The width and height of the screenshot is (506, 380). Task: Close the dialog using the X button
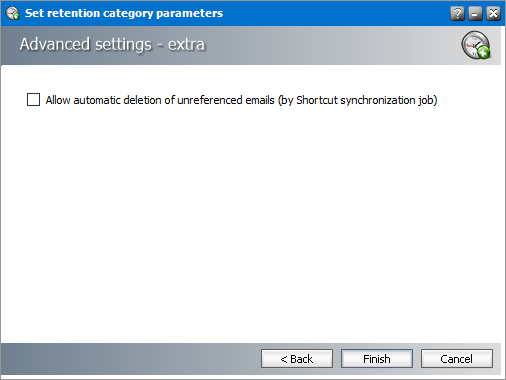493,14
